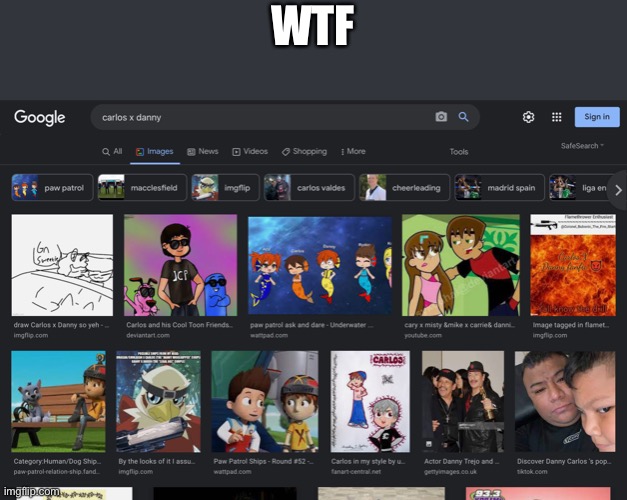Click 'Carlos and his Cool Toon Friends' caption
Screen dimensions: 627x500
(179, 325)
